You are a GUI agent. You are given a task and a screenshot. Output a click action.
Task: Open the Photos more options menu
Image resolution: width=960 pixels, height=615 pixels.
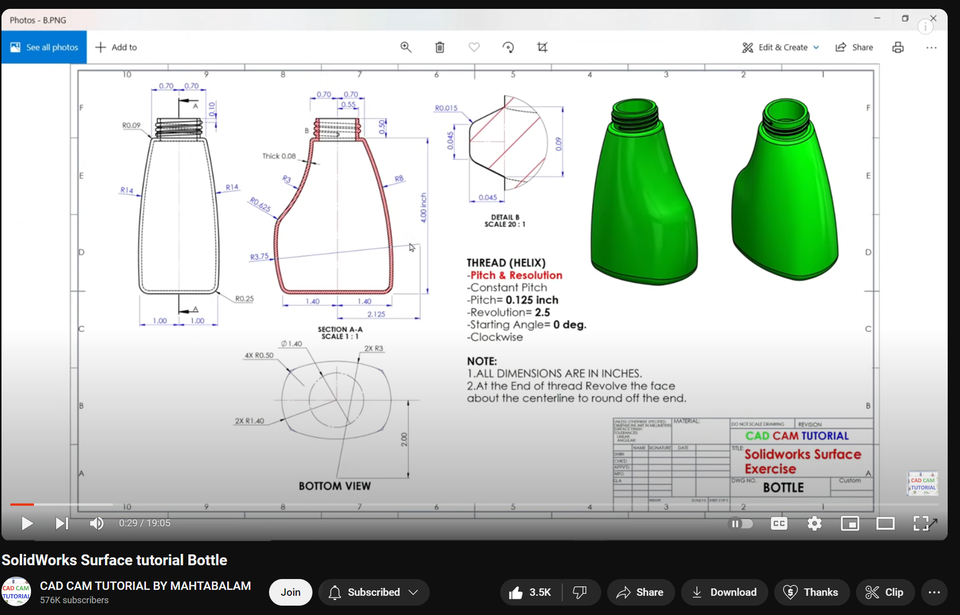[931, 46]
